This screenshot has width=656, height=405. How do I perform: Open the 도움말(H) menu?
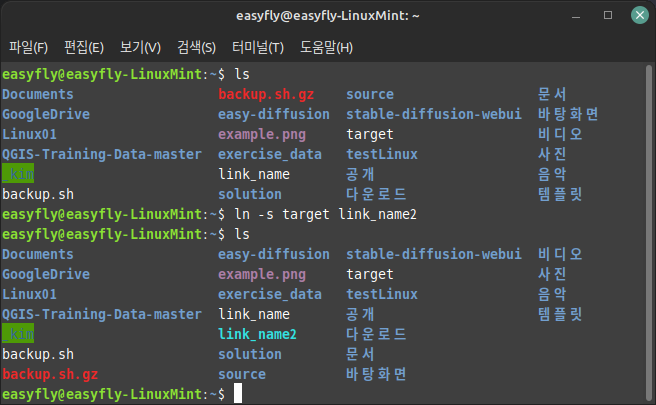326,47
